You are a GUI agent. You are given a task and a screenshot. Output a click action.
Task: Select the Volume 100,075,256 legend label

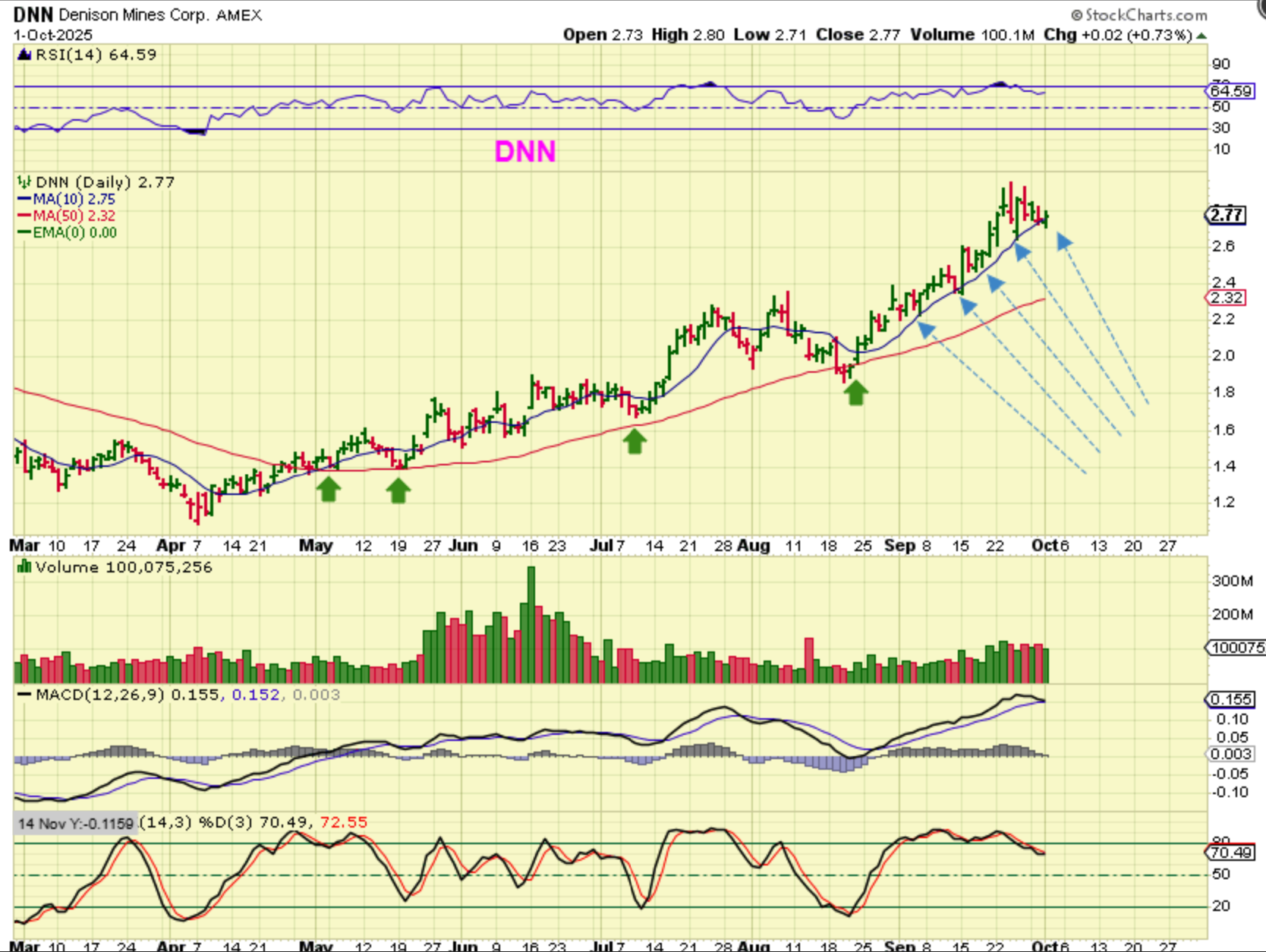pyautogui.click(x=124, y=567)
